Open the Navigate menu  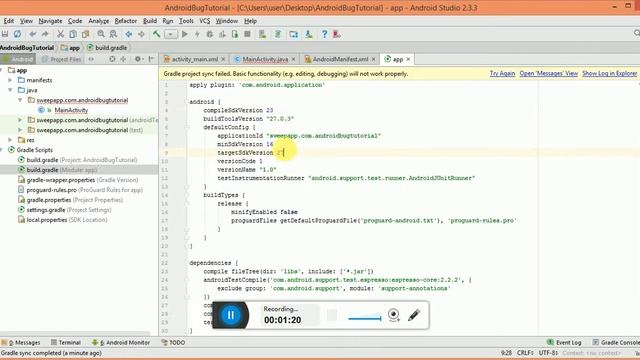tap(50, 21)
